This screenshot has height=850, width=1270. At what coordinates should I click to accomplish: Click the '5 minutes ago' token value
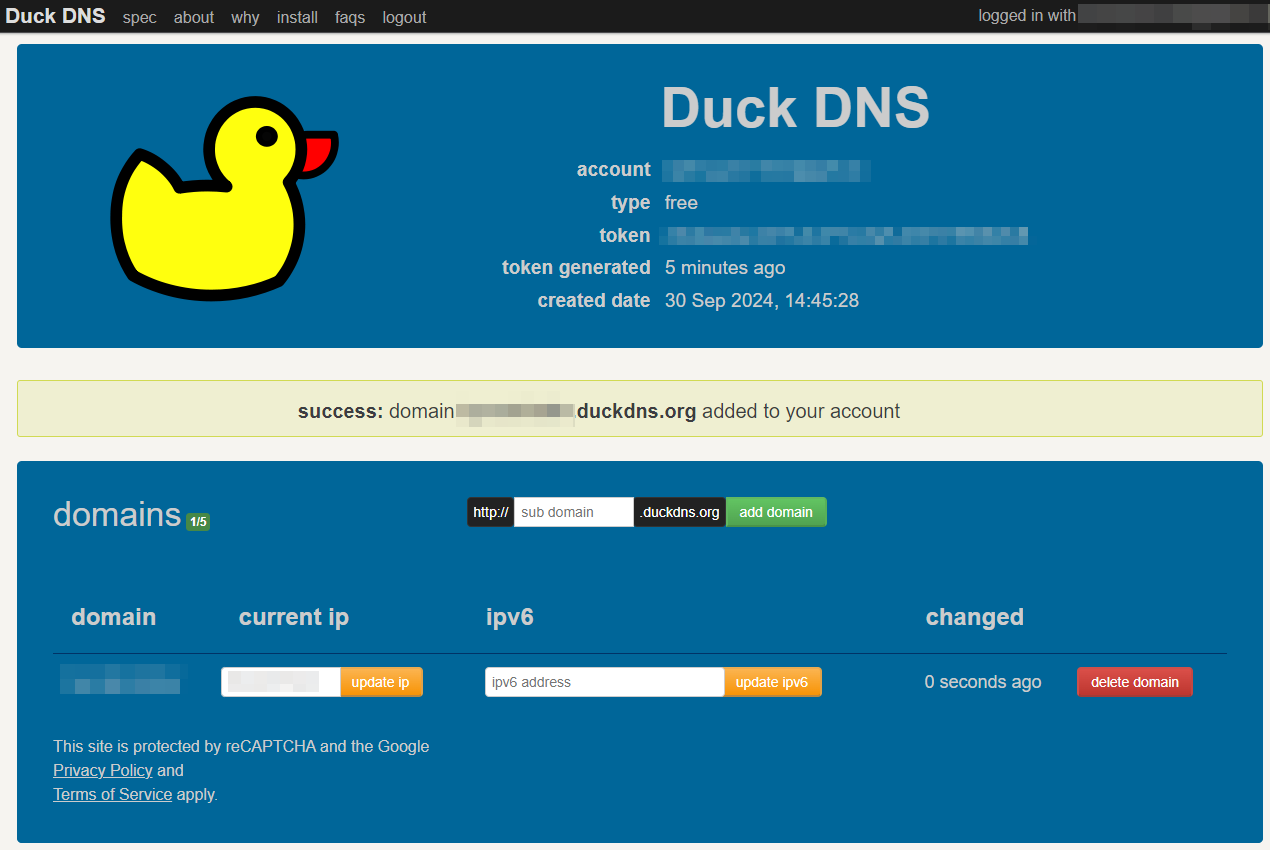[x=725, y=267]
